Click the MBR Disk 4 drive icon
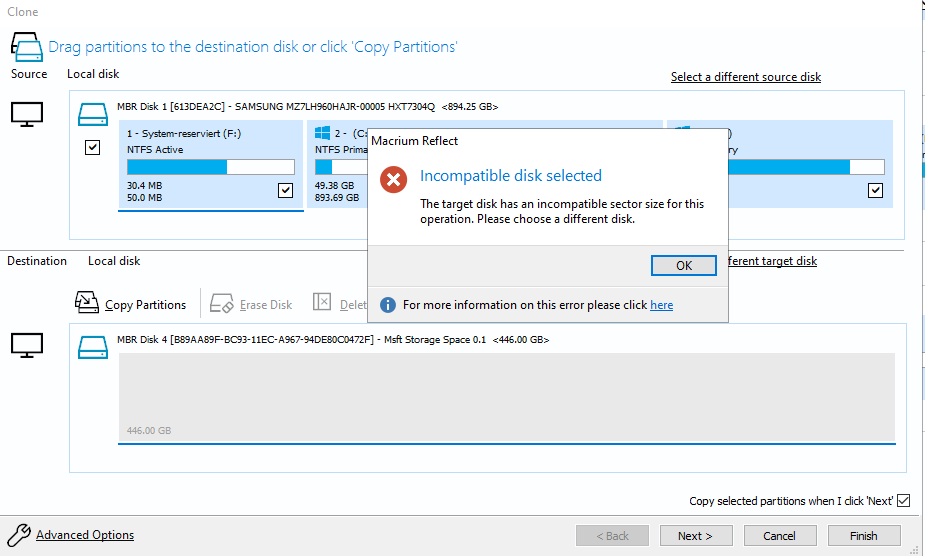925x556 pixels. point(93,348)
